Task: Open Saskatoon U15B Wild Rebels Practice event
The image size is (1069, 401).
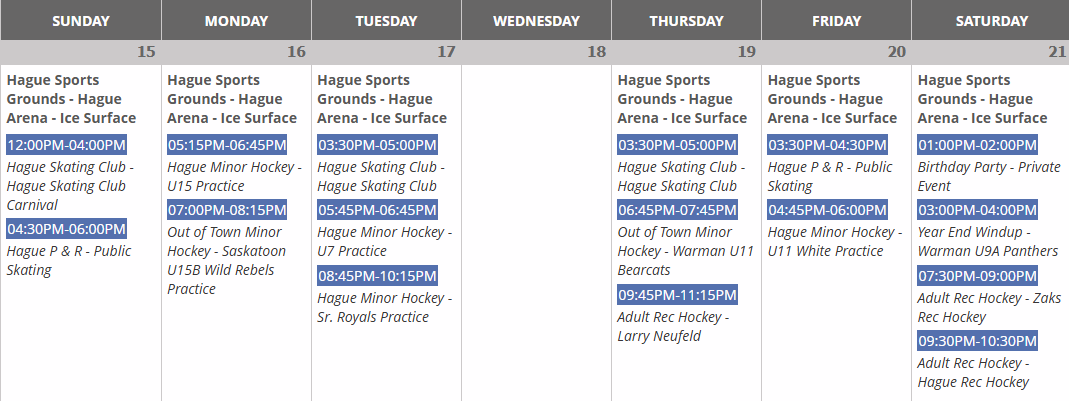Action: point(226,260)
